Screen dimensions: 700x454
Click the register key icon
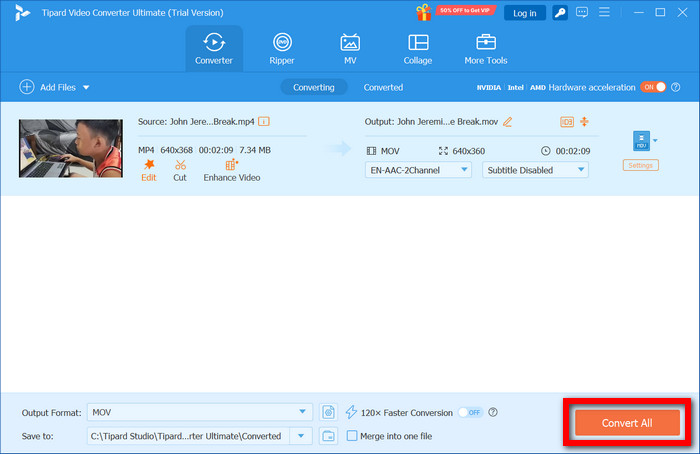tap(560, 12)
